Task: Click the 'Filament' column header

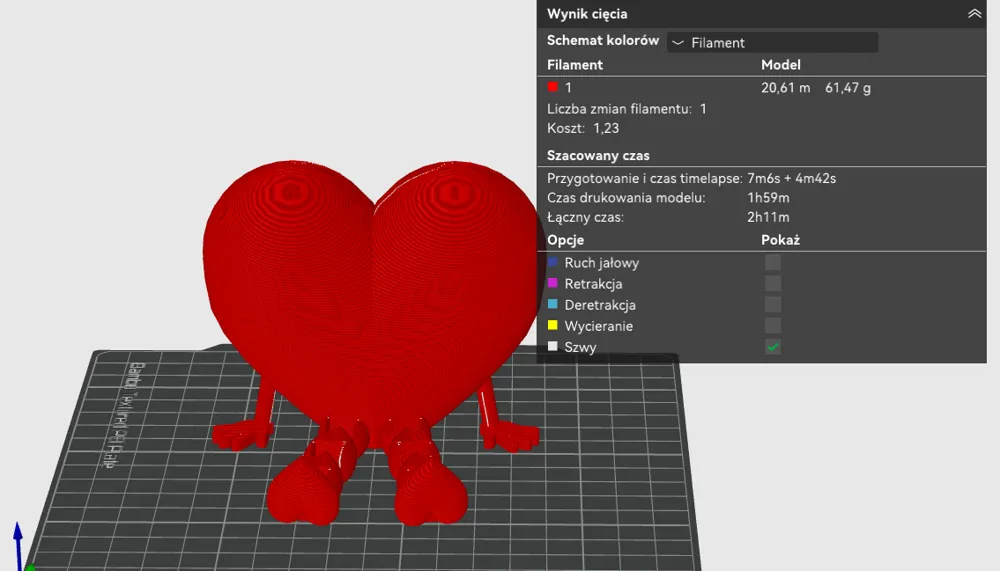Action: coord(575,65)
